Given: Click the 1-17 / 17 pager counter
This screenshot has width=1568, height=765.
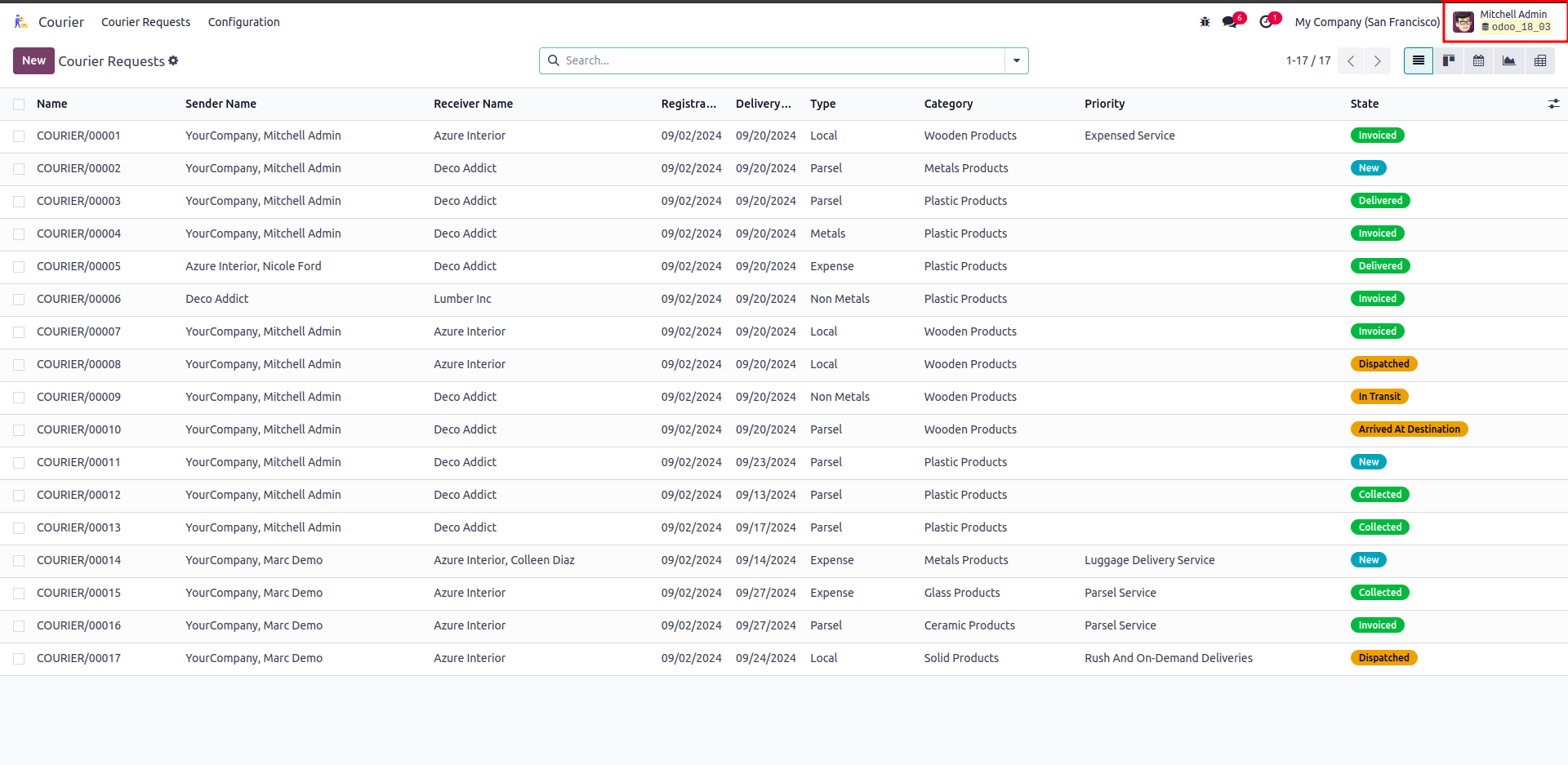Looking at the screenshot, I should pos(1308,60).
